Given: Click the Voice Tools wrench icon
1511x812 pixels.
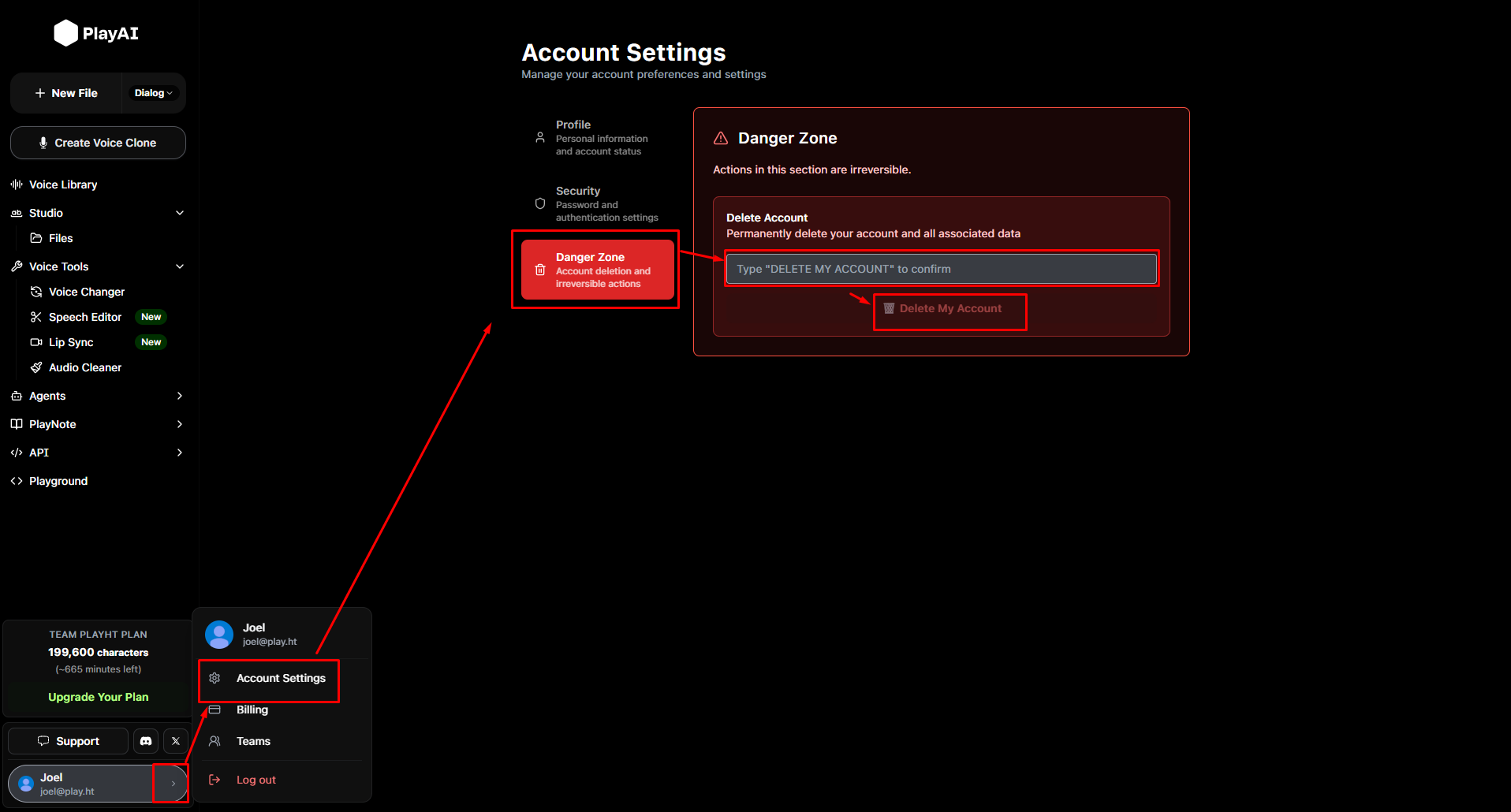Looking at the screenshot, I should click(17, 266).
